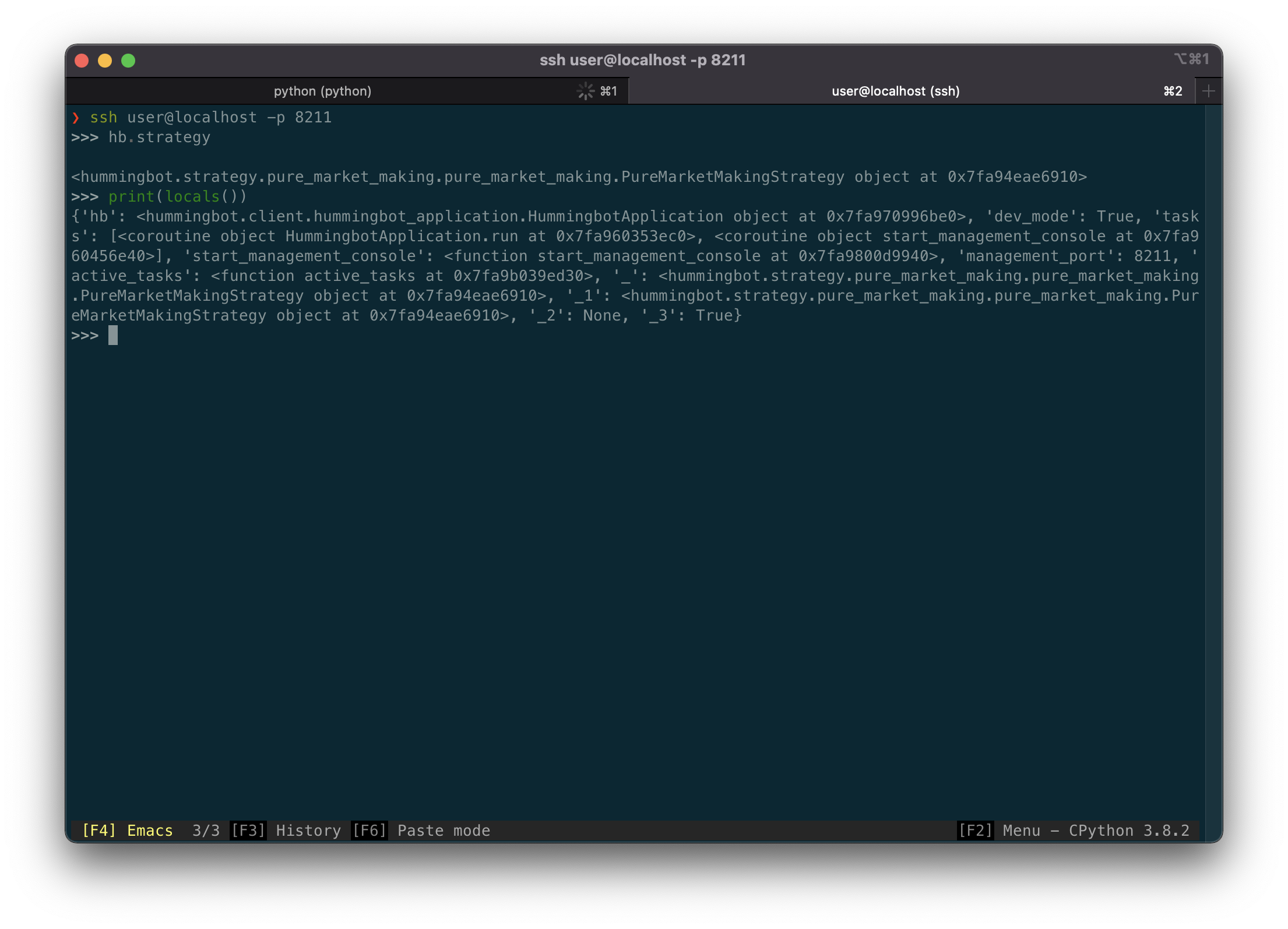Image resolution: width=1288 pixels, height=929 pixels.
Task: Click the CPython 3.8.2 version label
Action: (x=1129, y=830)
